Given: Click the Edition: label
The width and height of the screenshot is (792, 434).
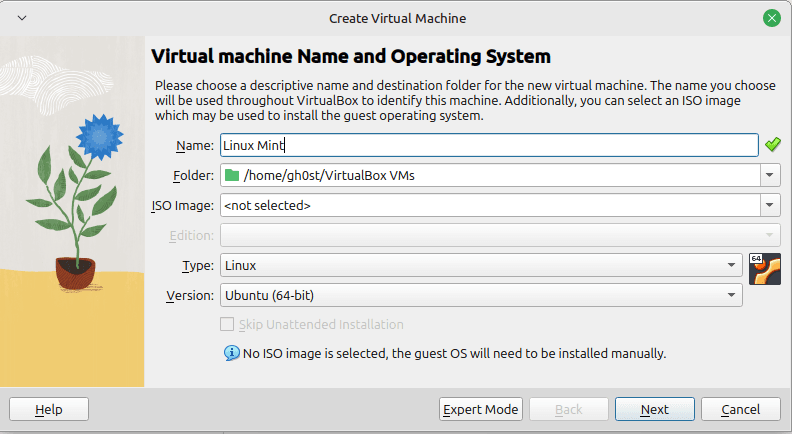Looking at the screenshot, I should pyautogui.click(x=191, y=235).
